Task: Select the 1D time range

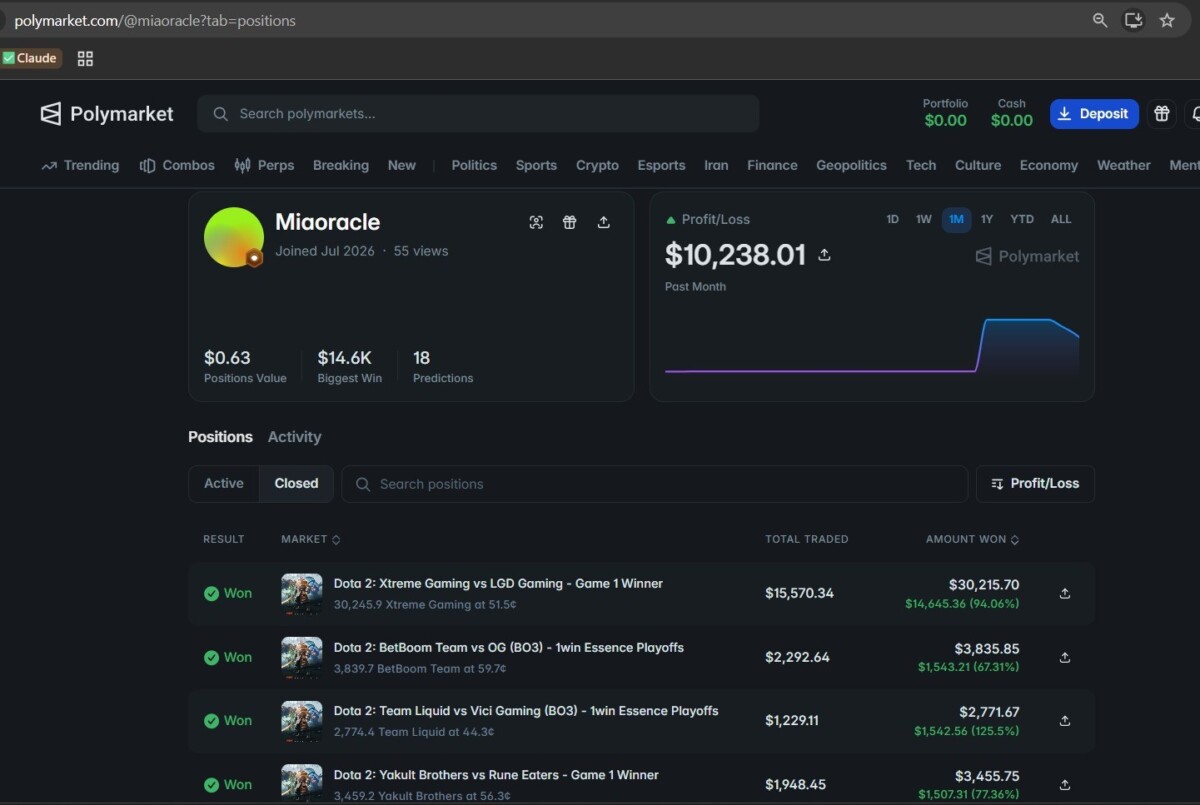Action: coord(892,219)
